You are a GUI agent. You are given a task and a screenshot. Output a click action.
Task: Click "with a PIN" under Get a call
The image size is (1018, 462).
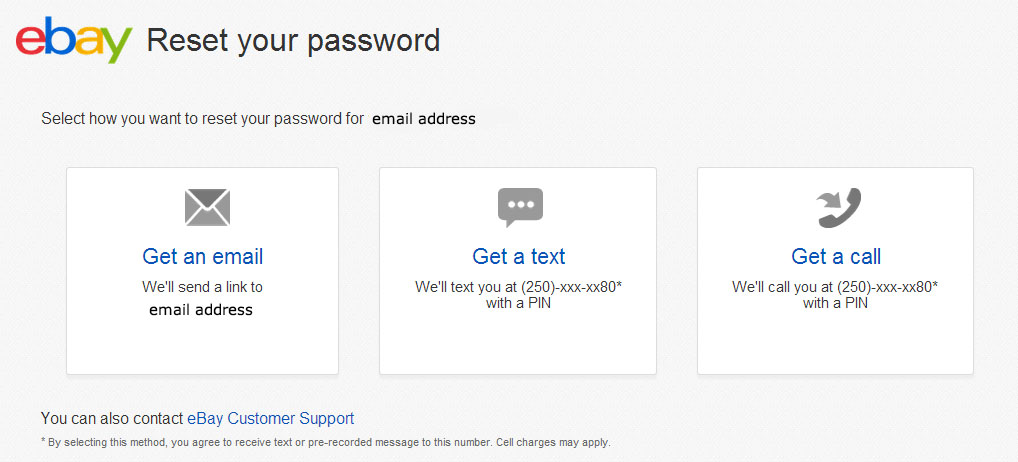[x=835, y=304]
